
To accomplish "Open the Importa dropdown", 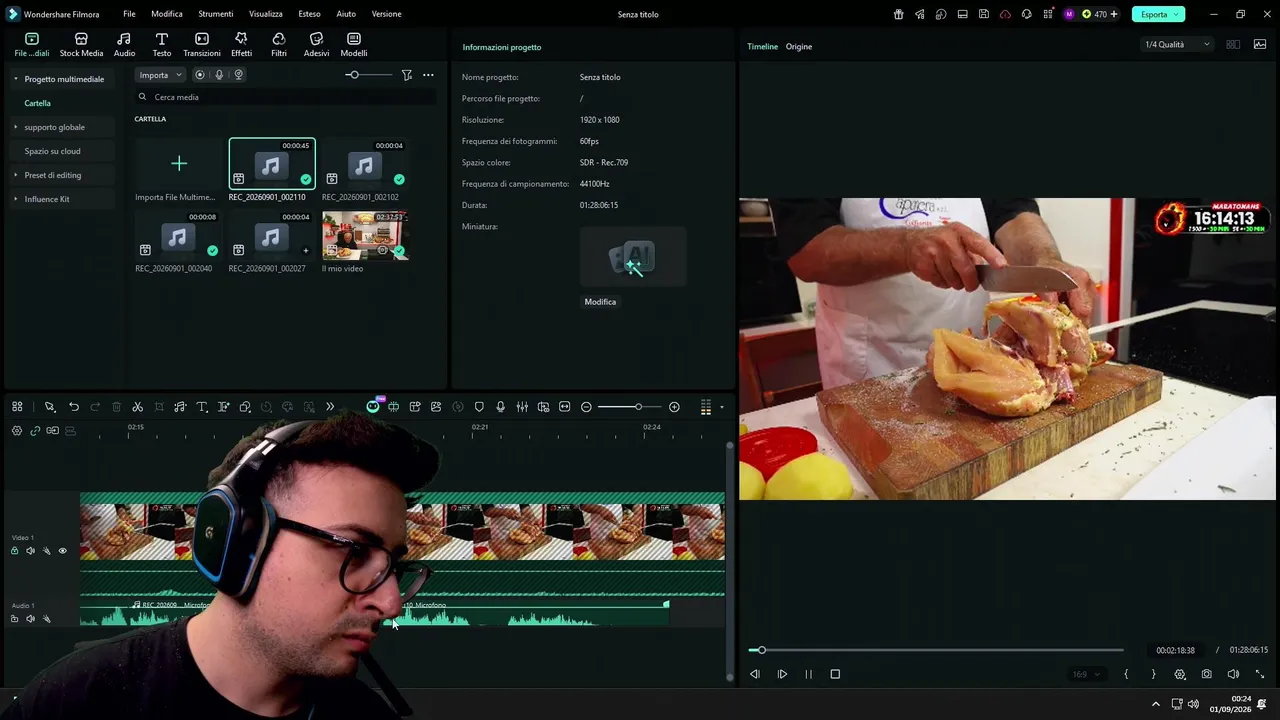I will click(160, 75).
